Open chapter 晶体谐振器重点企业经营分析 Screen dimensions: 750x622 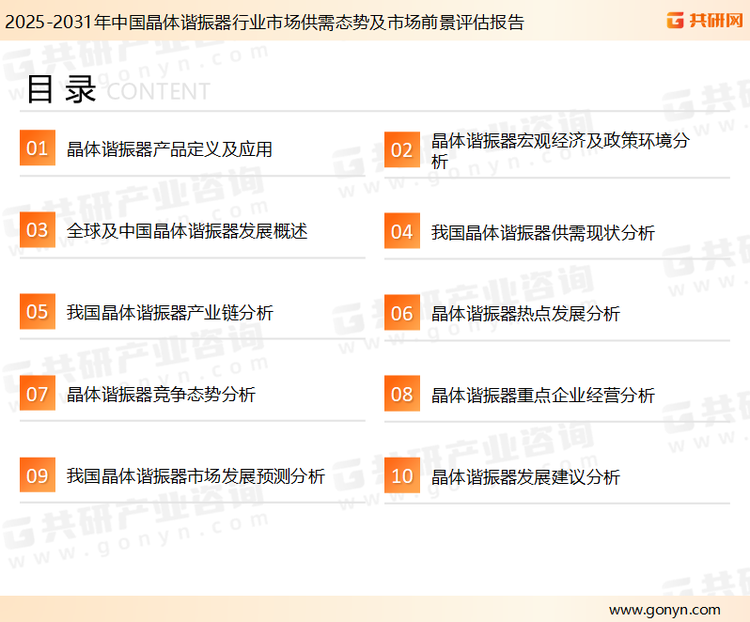[x=542, y=395]
